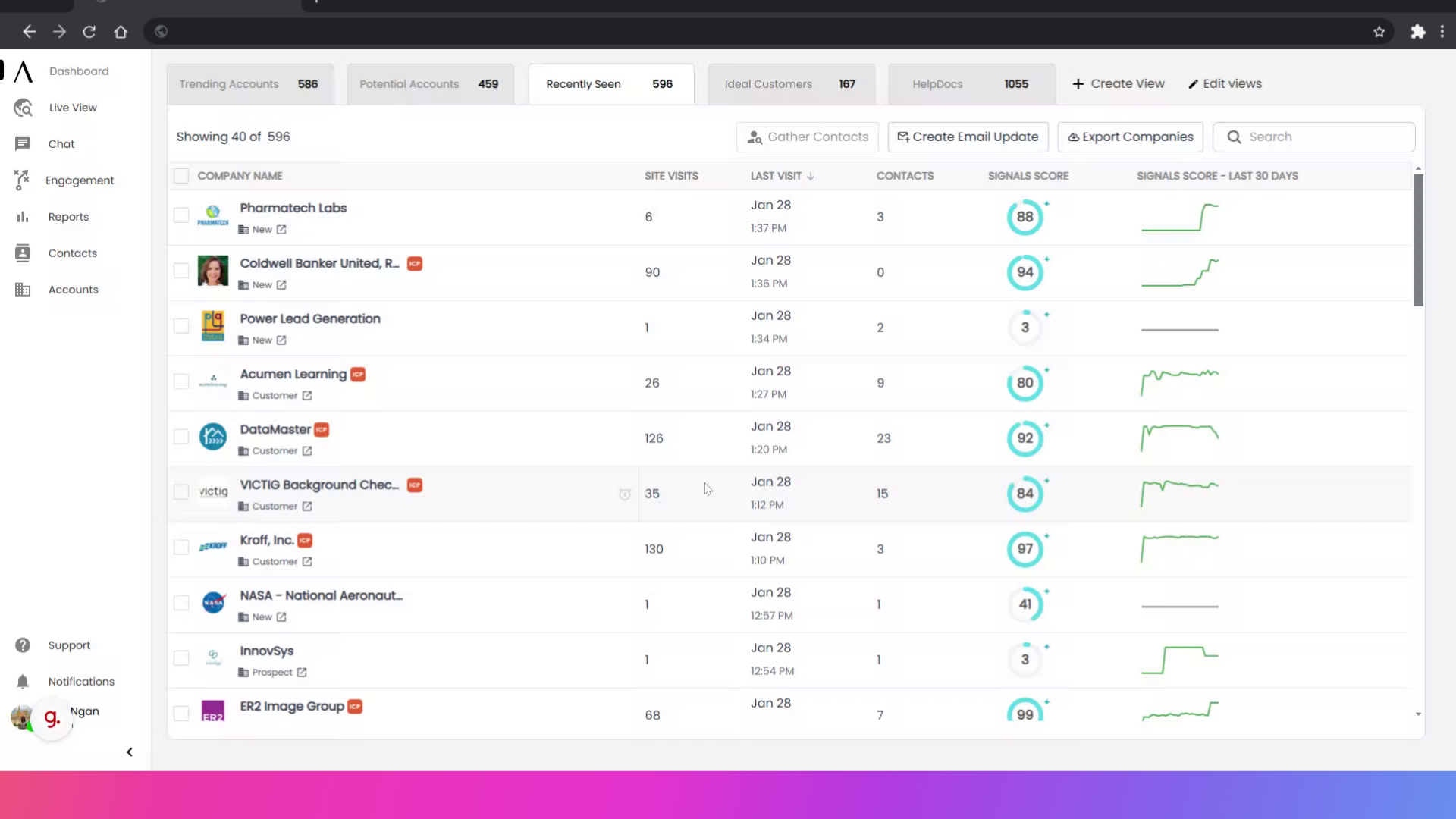Check the Acumen Learning row checkbox

(x=181, y=381)
